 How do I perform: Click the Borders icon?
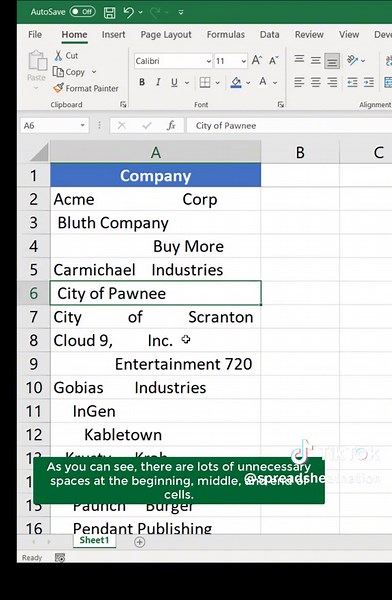[x=205, y=82]
